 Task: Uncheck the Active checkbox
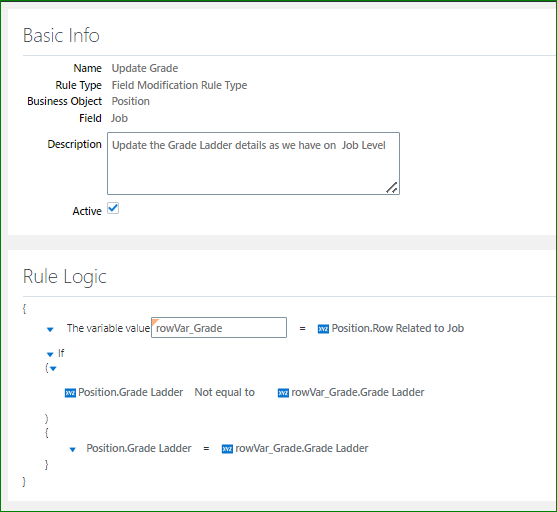[x=113, y=208]
